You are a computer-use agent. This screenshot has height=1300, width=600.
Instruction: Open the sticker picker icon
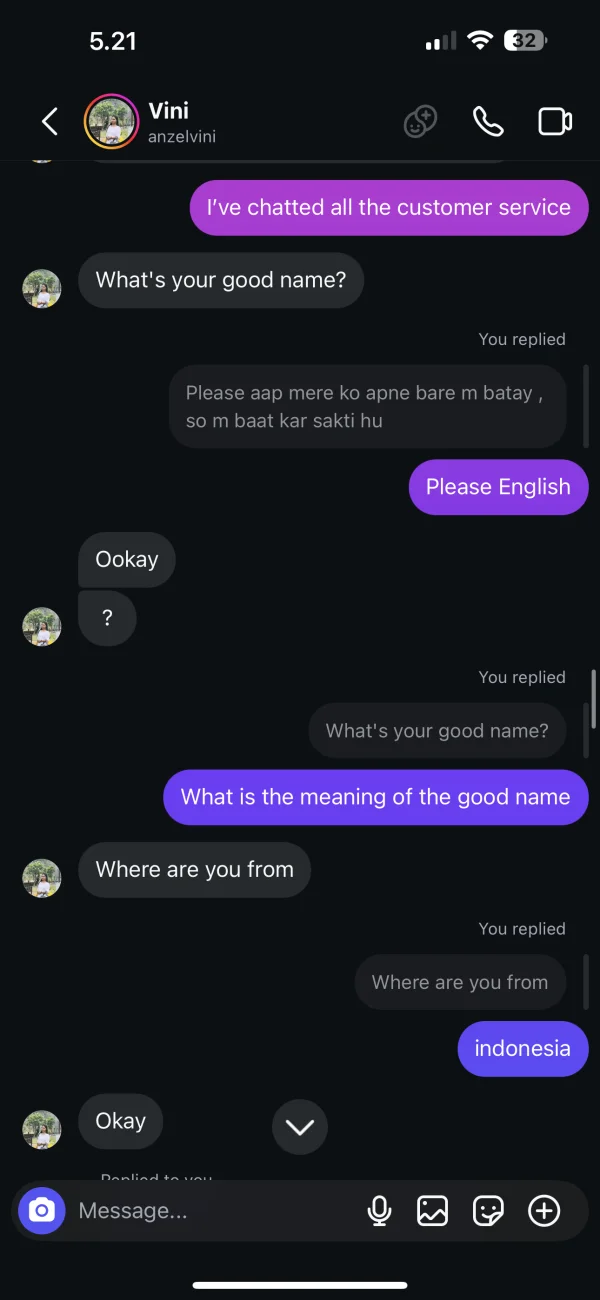(488, 1211)
